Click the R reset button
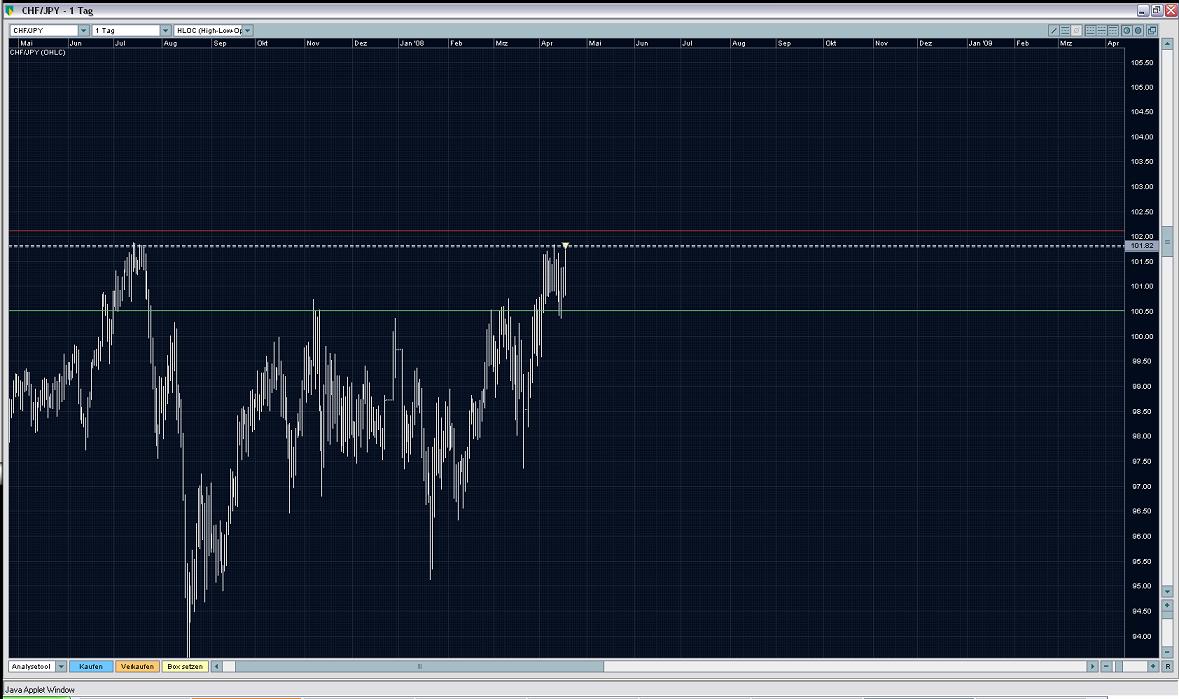1179x699 pixels. (1167, 666)
